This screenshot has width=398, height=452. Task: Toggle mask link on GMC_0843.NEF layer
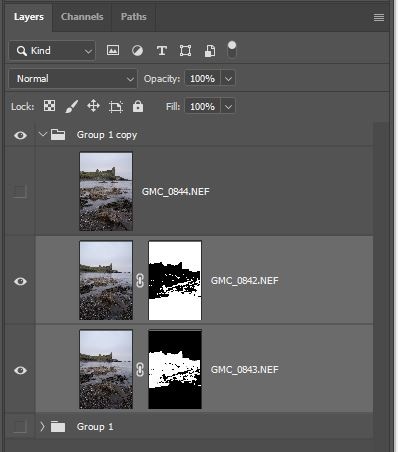[x=140, y=370]
